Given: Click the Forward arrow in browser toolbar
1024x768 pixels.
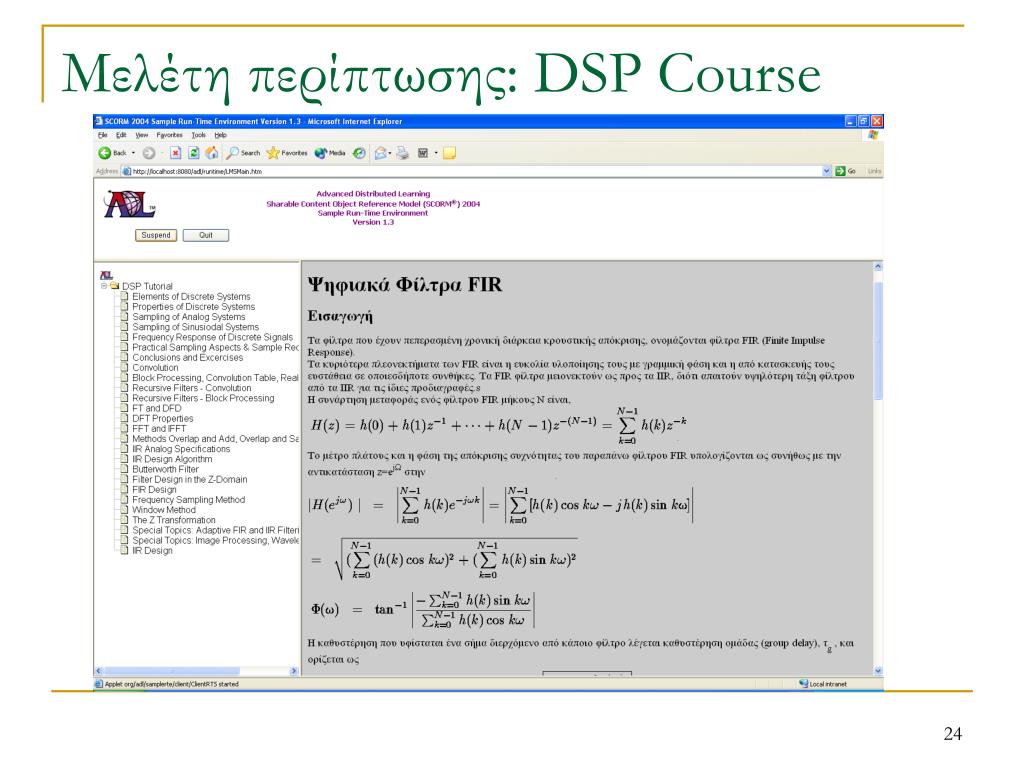Looking at the screenshot, I should [149, 153].
